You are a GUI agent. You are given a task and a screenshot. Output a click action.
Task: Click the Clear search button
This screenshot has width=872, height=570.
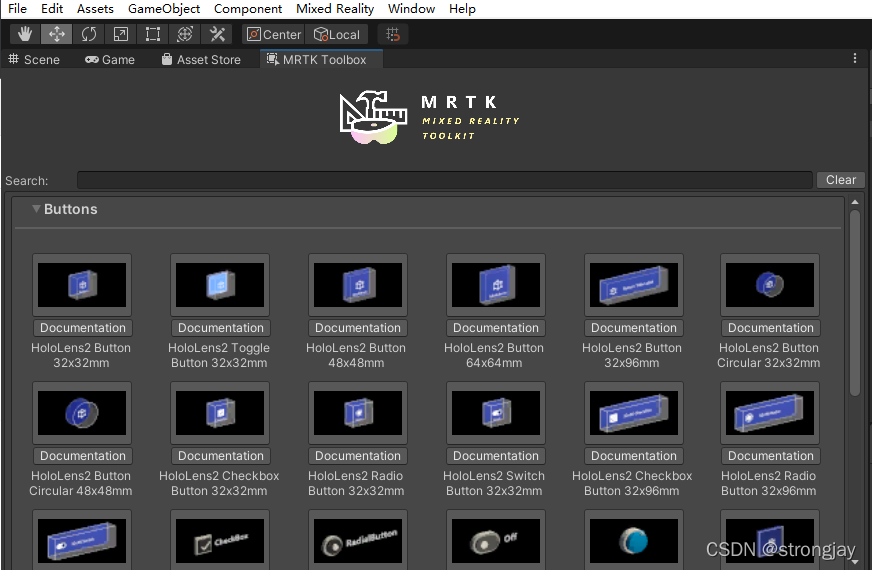(x=840, y=180)
